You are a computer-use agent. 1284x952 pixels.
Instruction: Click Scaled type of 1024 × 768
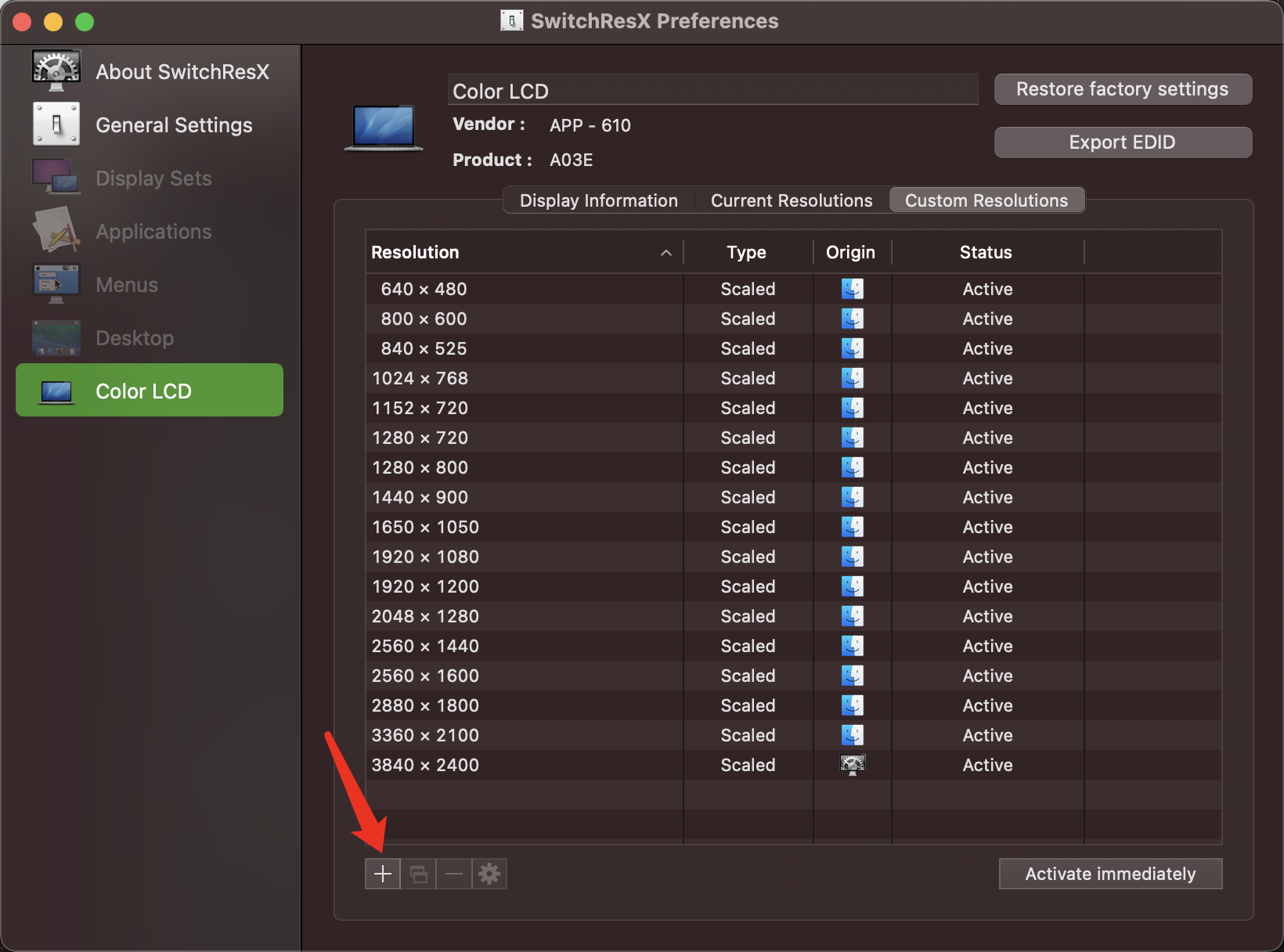pos(748,378)
